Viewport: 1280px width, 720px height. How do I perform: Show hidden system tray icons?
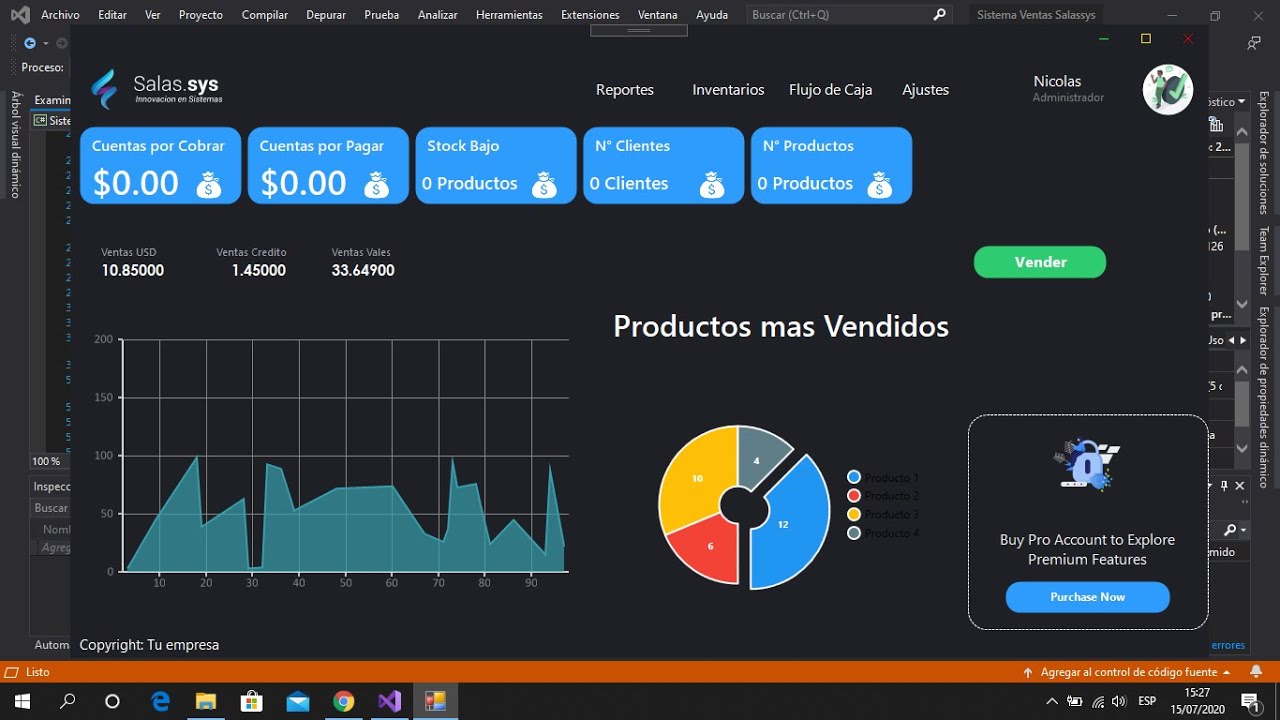click(1052, 701)
